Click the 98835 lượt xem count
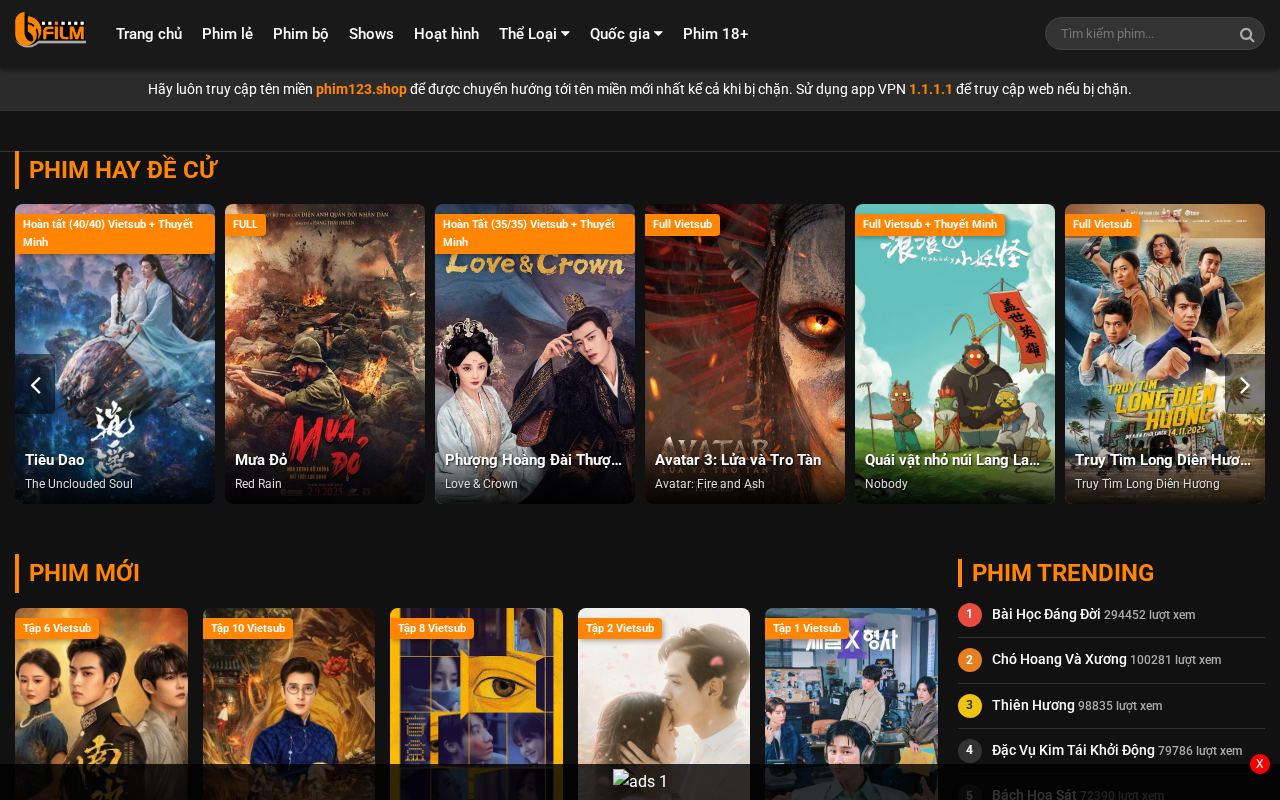 click(x=1120, y=706)
